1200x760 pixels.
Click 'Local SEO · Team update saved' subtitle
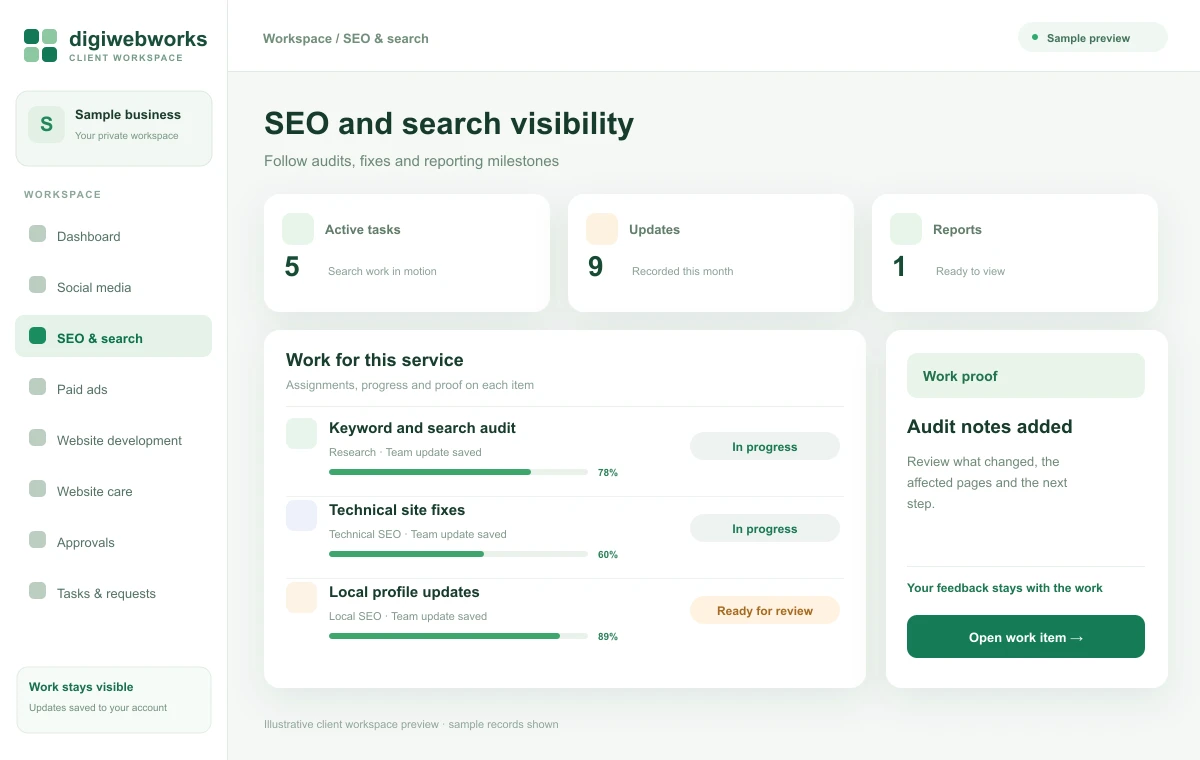pos(408,616)
